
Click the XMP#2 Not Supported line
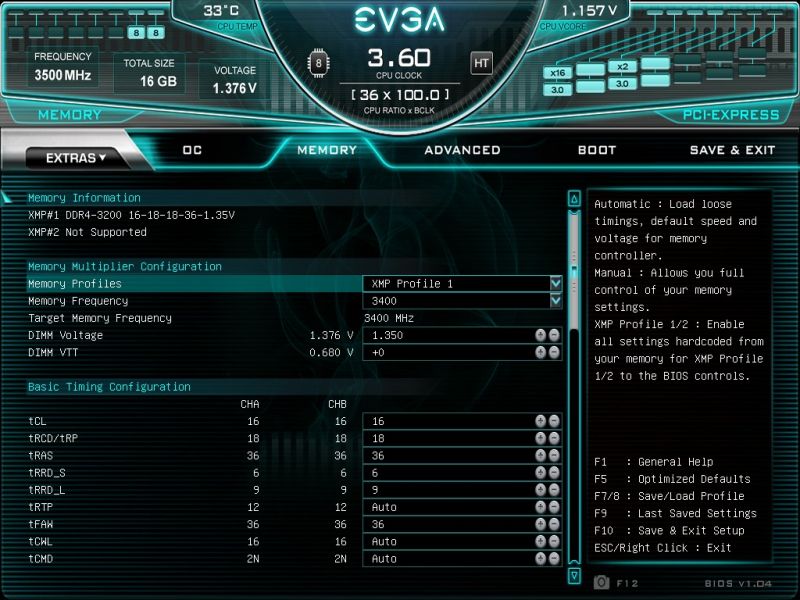pos(87,232)
